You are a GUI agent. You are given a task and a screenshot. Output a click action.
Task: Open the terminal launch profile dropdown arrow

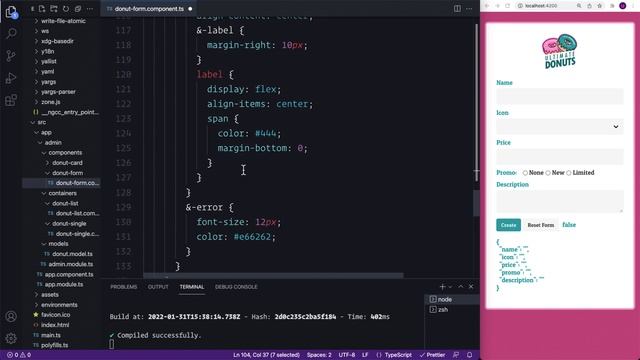(450, 287)
